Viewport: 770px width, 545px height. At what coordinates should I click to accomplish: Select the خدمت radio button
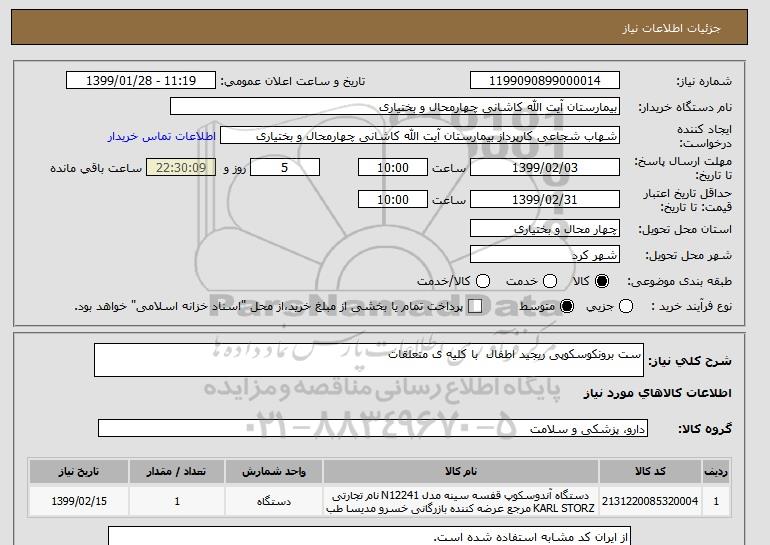(x=550, y=281)
